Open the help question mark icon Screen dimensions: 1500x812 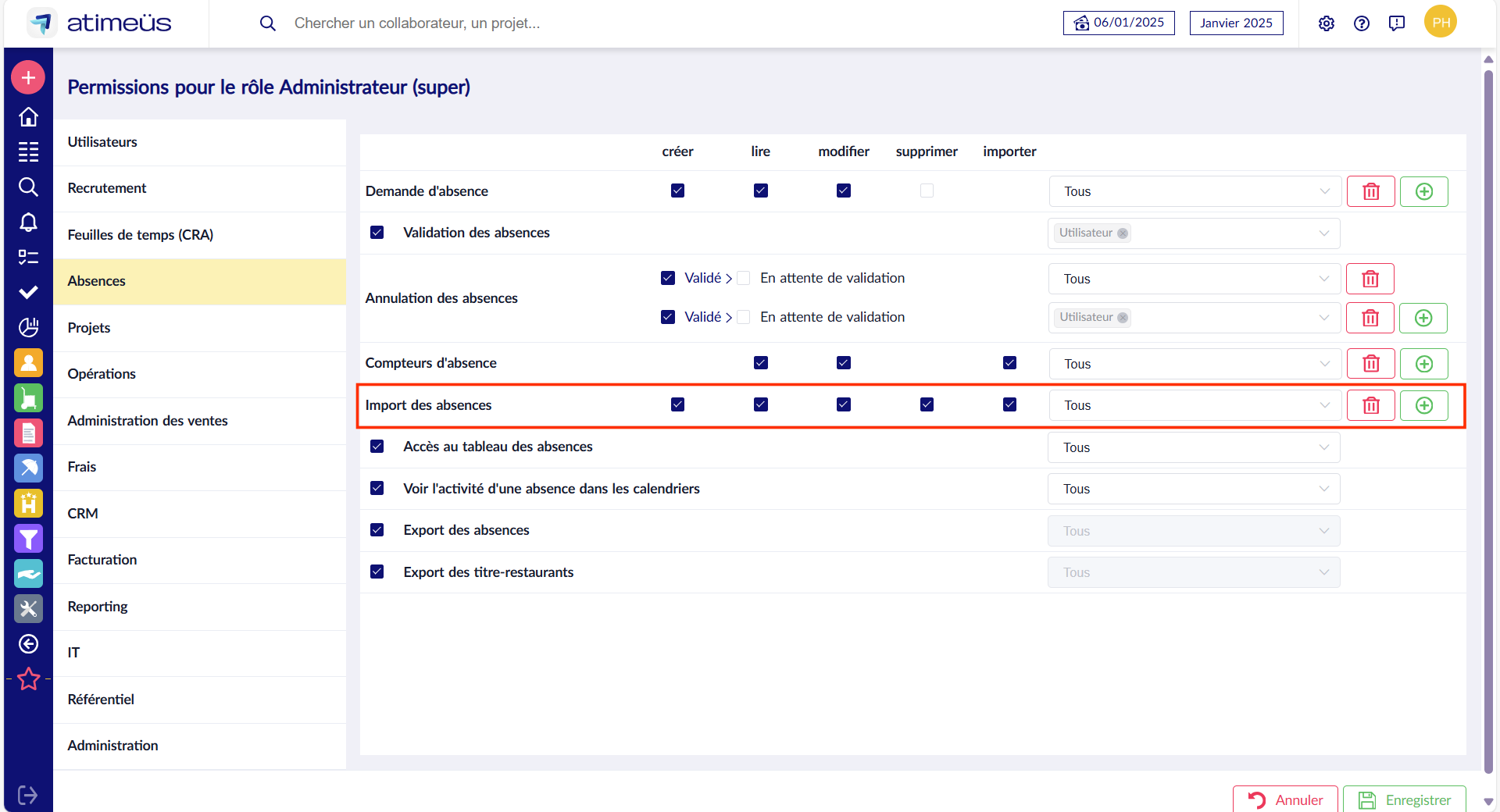tap(1362, 23)
